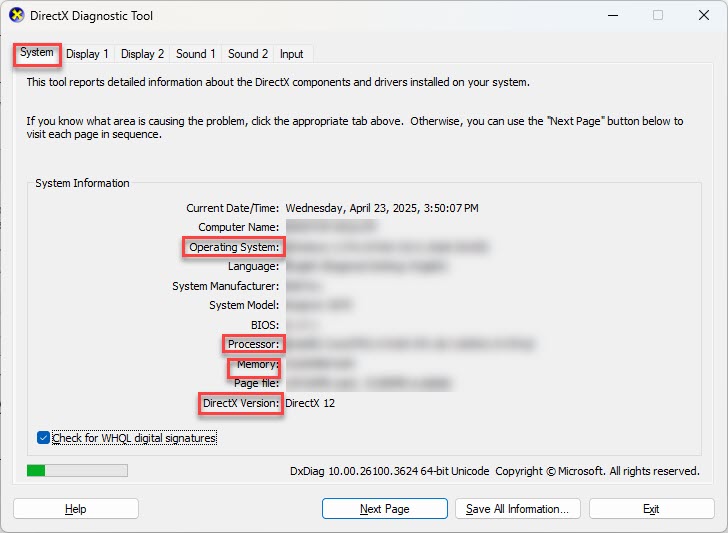
Task: Click the Current Date/Time value text
Action: (x=382, y=208)
